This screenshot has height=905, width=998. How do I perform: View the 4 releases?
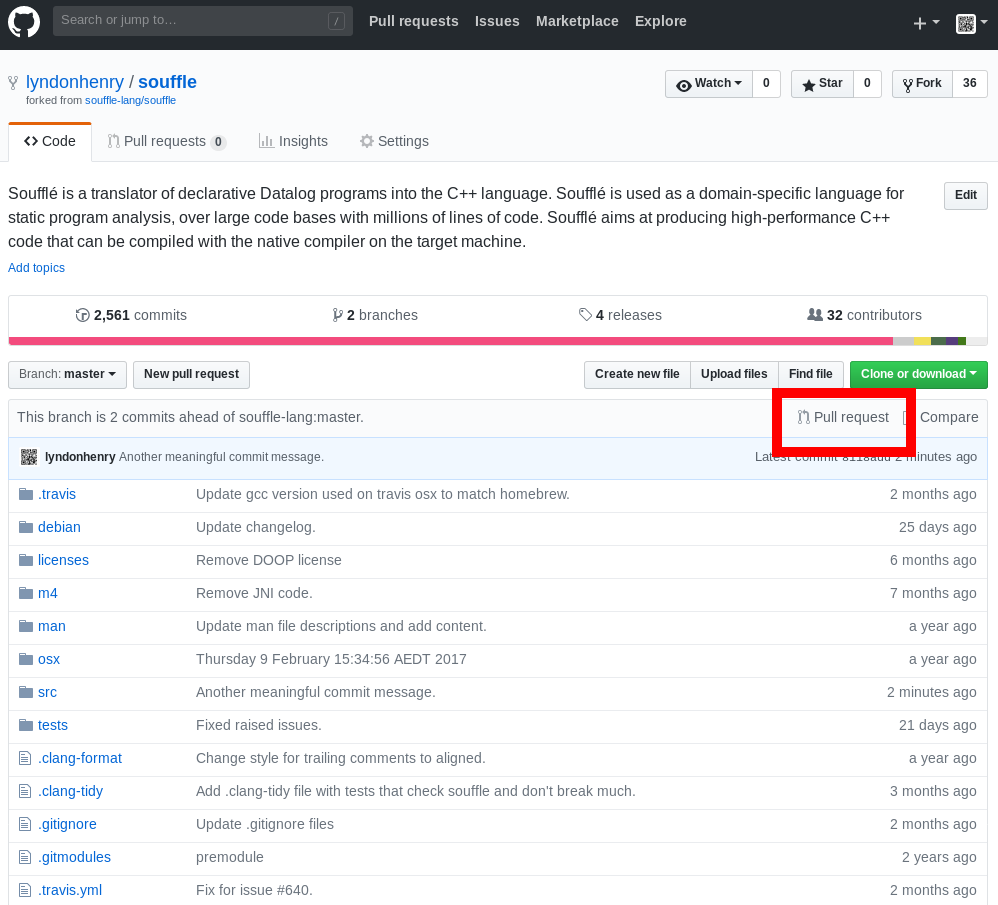point(620,315)
